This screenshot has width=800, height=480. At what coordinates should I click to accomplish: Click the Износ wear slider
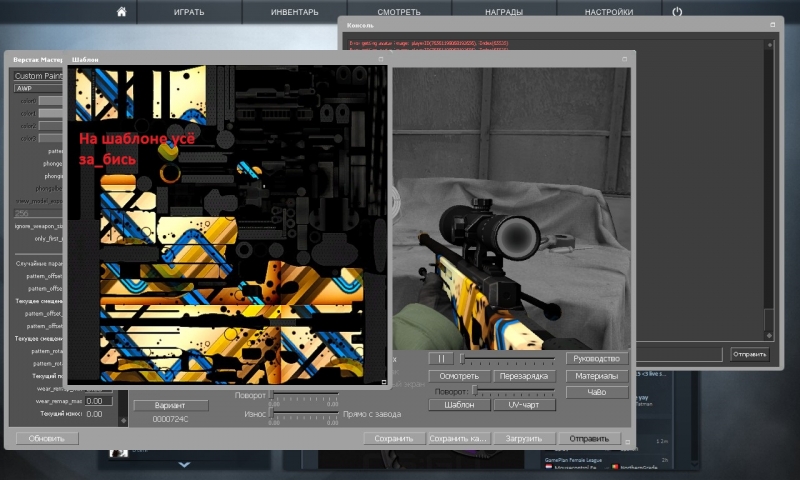pos(305,412)
